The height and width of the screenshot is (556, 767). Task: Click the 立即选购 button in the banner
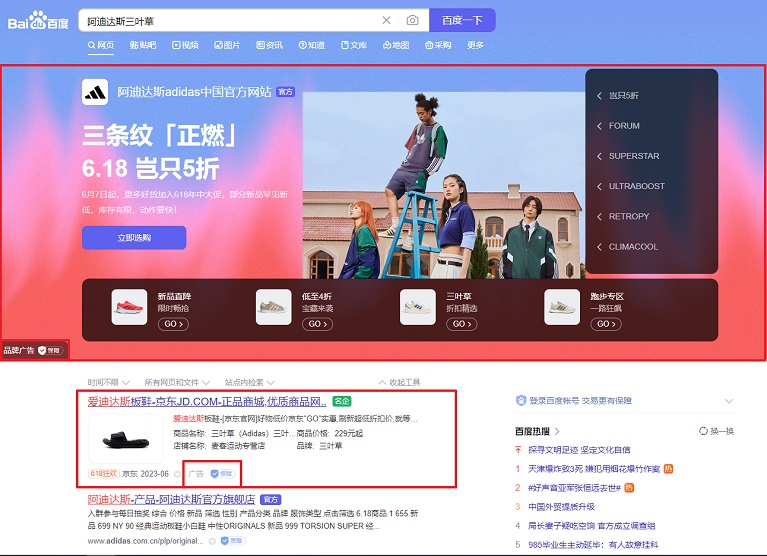(x=134, y=238)
